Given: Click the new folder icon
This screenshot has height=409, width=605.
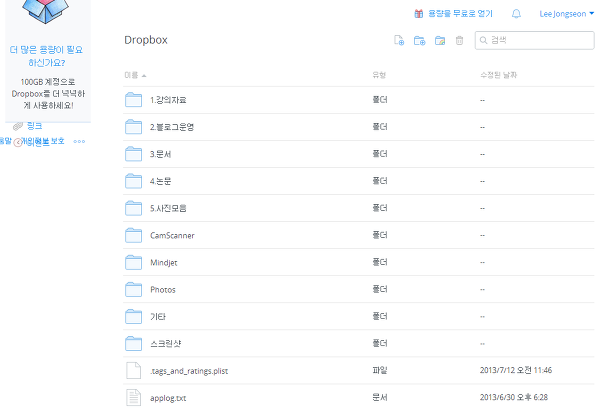Looking at the screenshot, I should [x=419, y=40].
